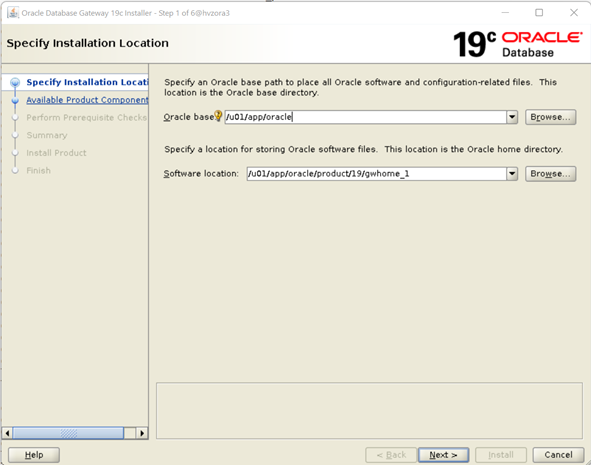Focus the Software location path field
This screenshot has width=591, height=465.
(x=377, y=174)
